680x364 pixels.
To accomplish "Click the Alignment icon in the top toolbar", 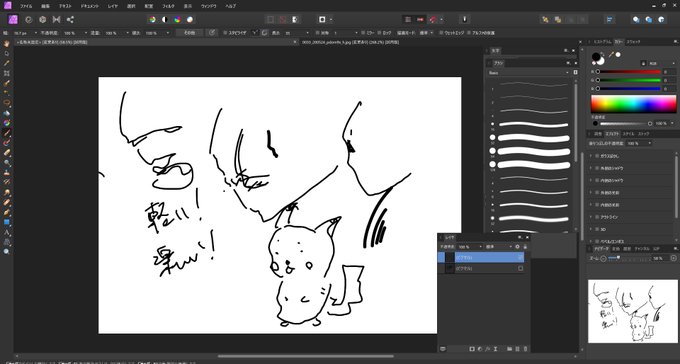I will (610, 20).
